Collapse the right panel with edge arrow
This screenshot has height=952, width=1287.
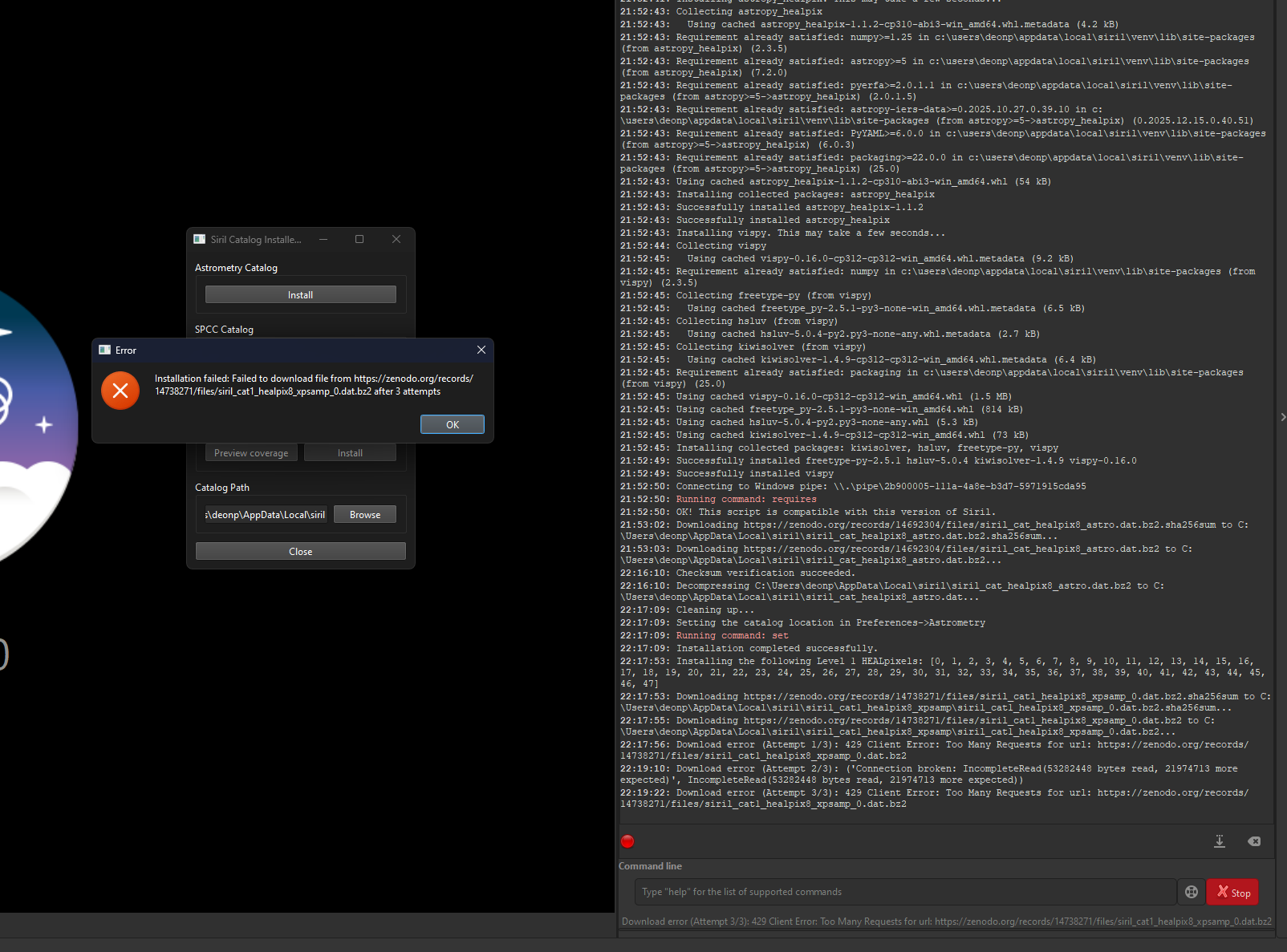click(x=1283, y=417)
